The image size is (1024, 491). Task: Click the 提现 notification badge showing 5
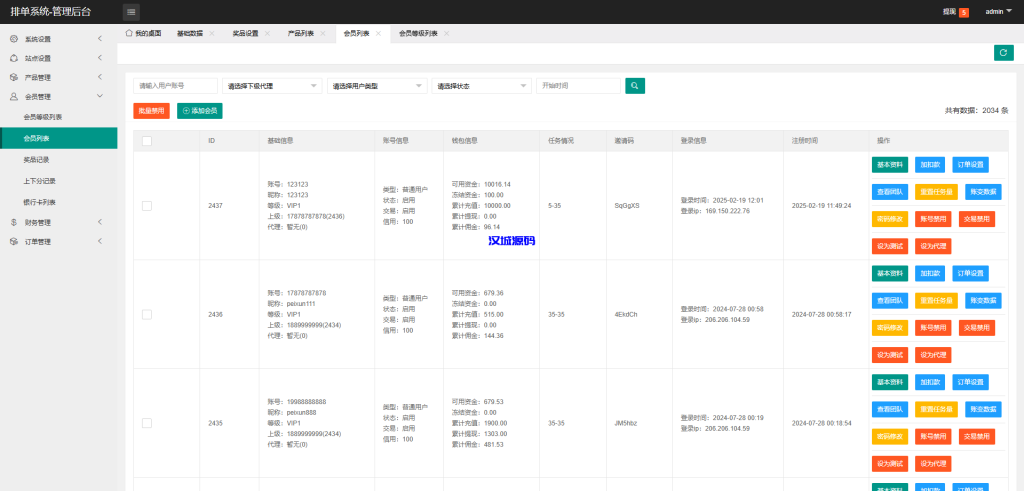964,12
